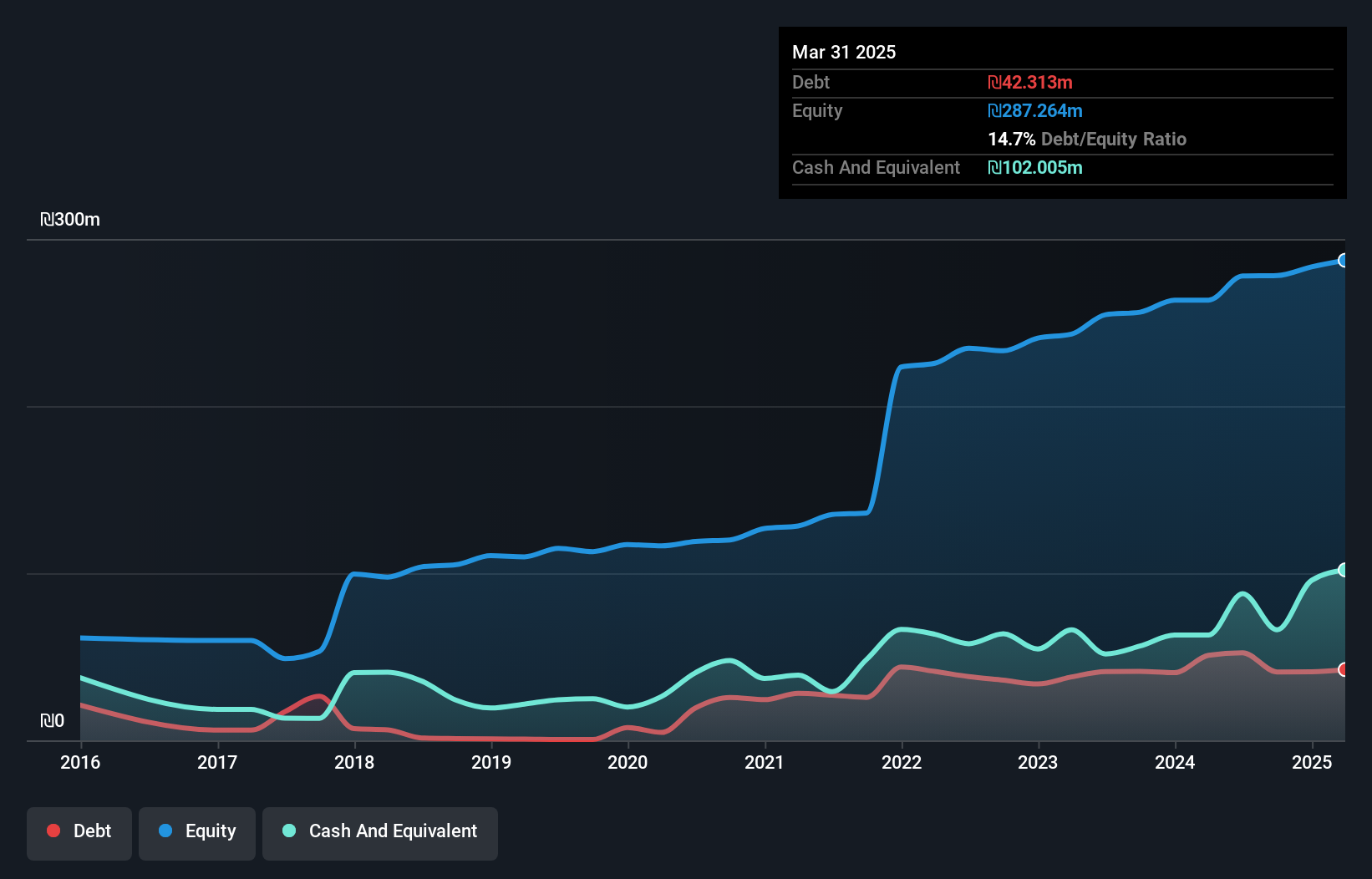The image size is (1372, 879).
Task: Toggle the Cash And Equivalent legend button
Action: point(380,833)
